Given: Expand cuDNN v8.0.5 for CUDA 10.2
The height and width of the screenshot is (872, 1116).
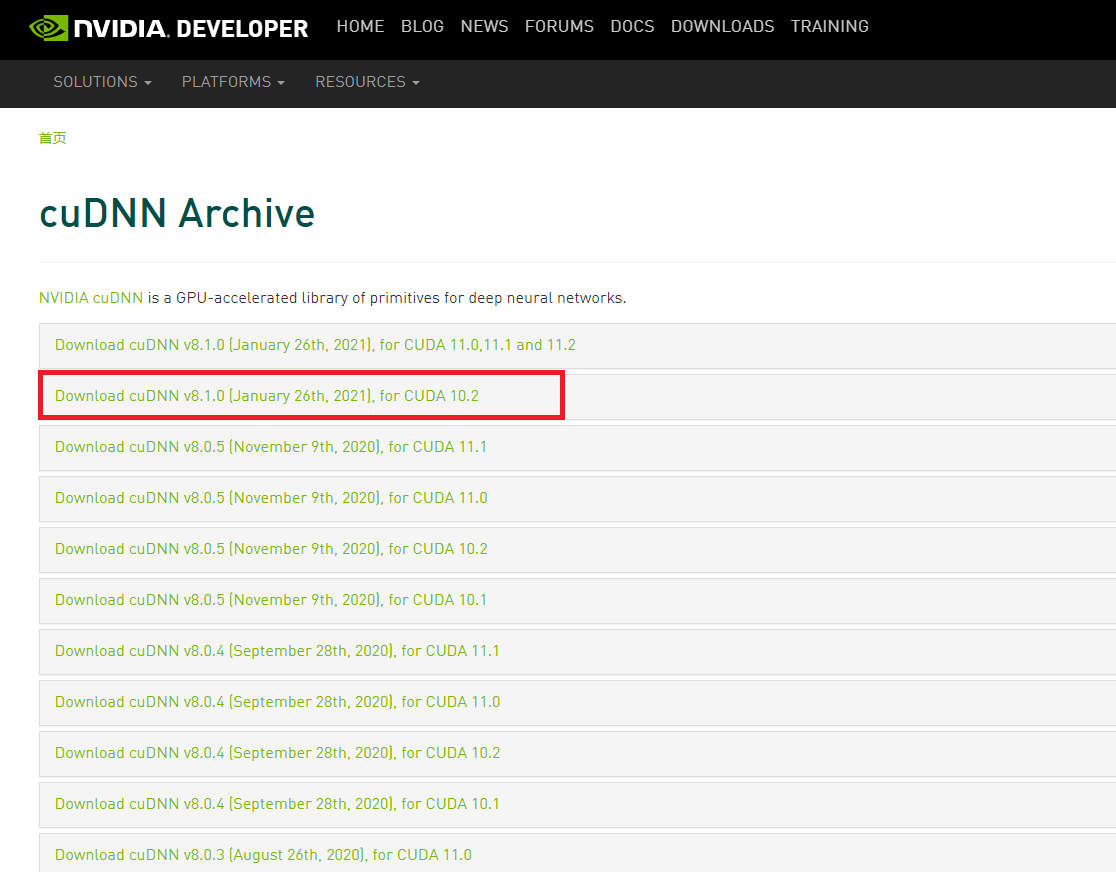Looking at the screenshot, I should coord(271,549).
